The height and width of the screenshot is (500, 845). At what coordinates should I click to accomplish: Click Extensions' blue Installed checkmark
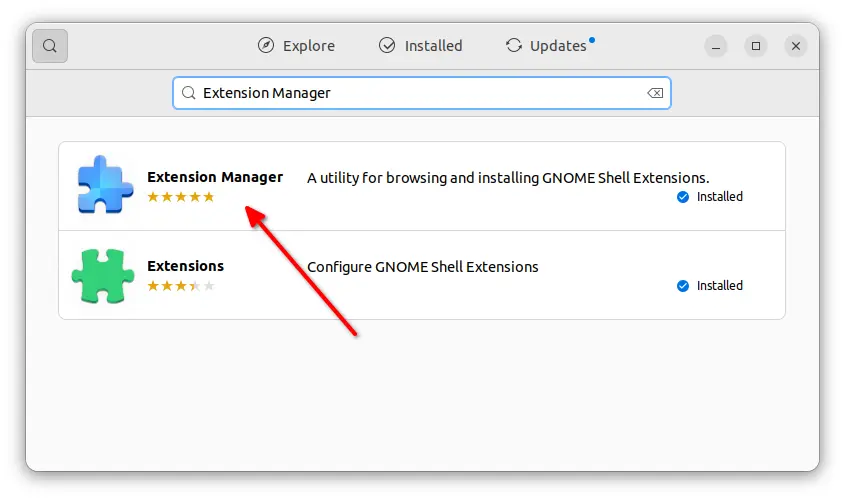click(683, 286)
